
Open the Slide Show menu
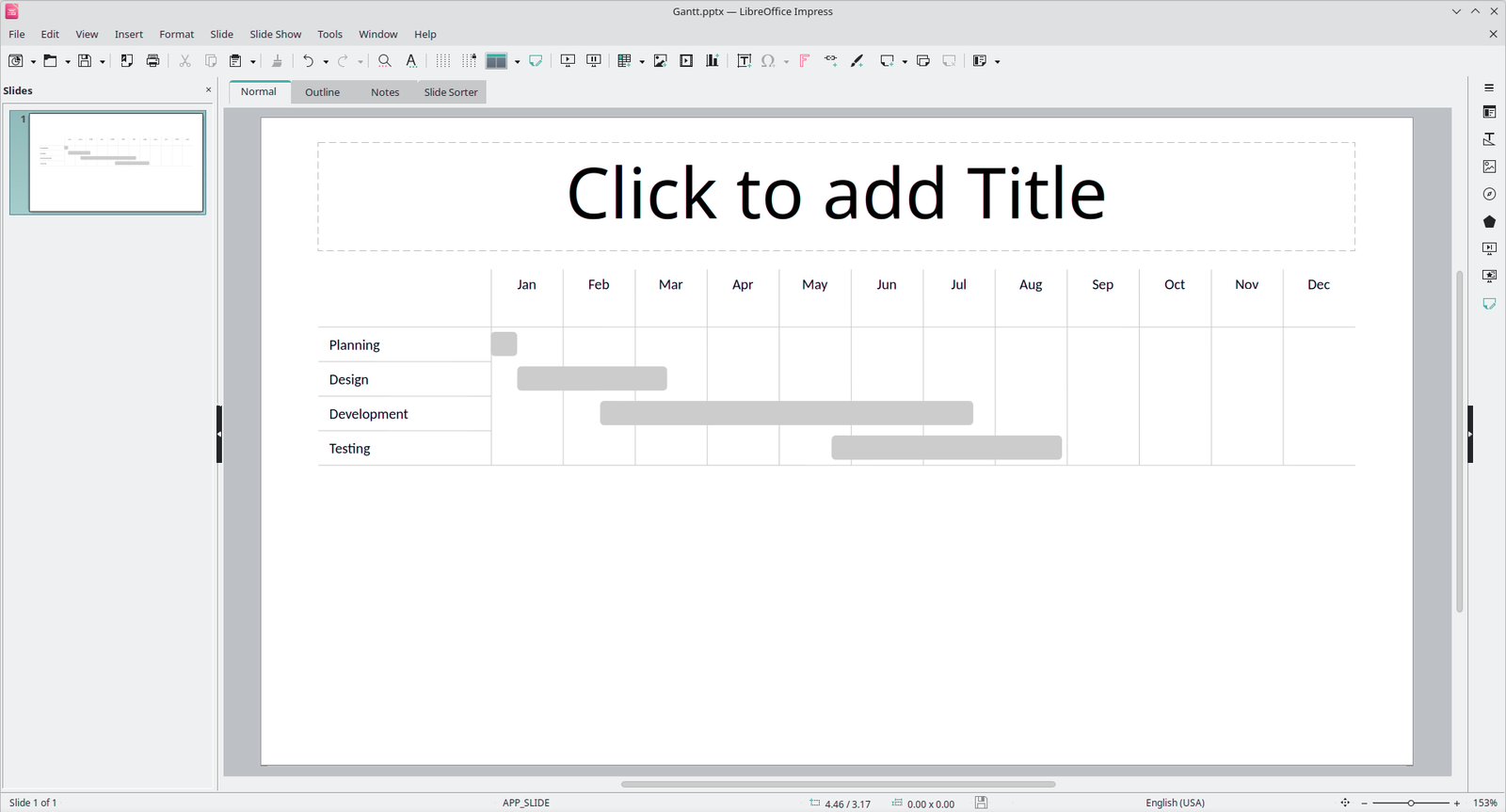pos(276,34)
